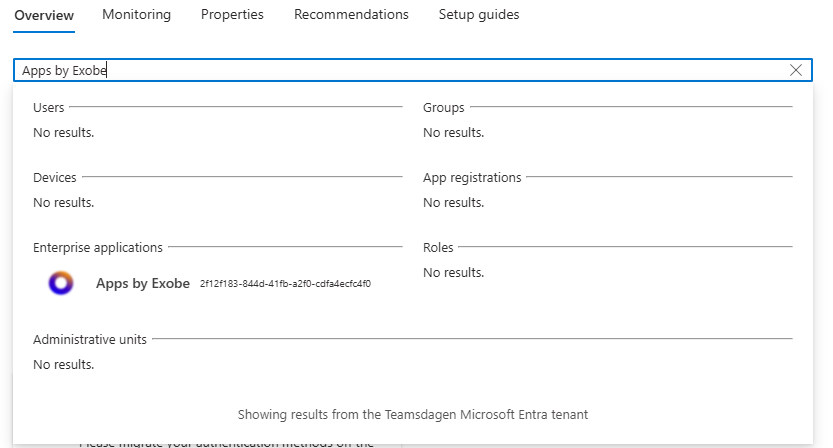Viewport: 833px width, 448px height.
Task: Select the application ID 2f12f183 text
Action: [285, 284]
